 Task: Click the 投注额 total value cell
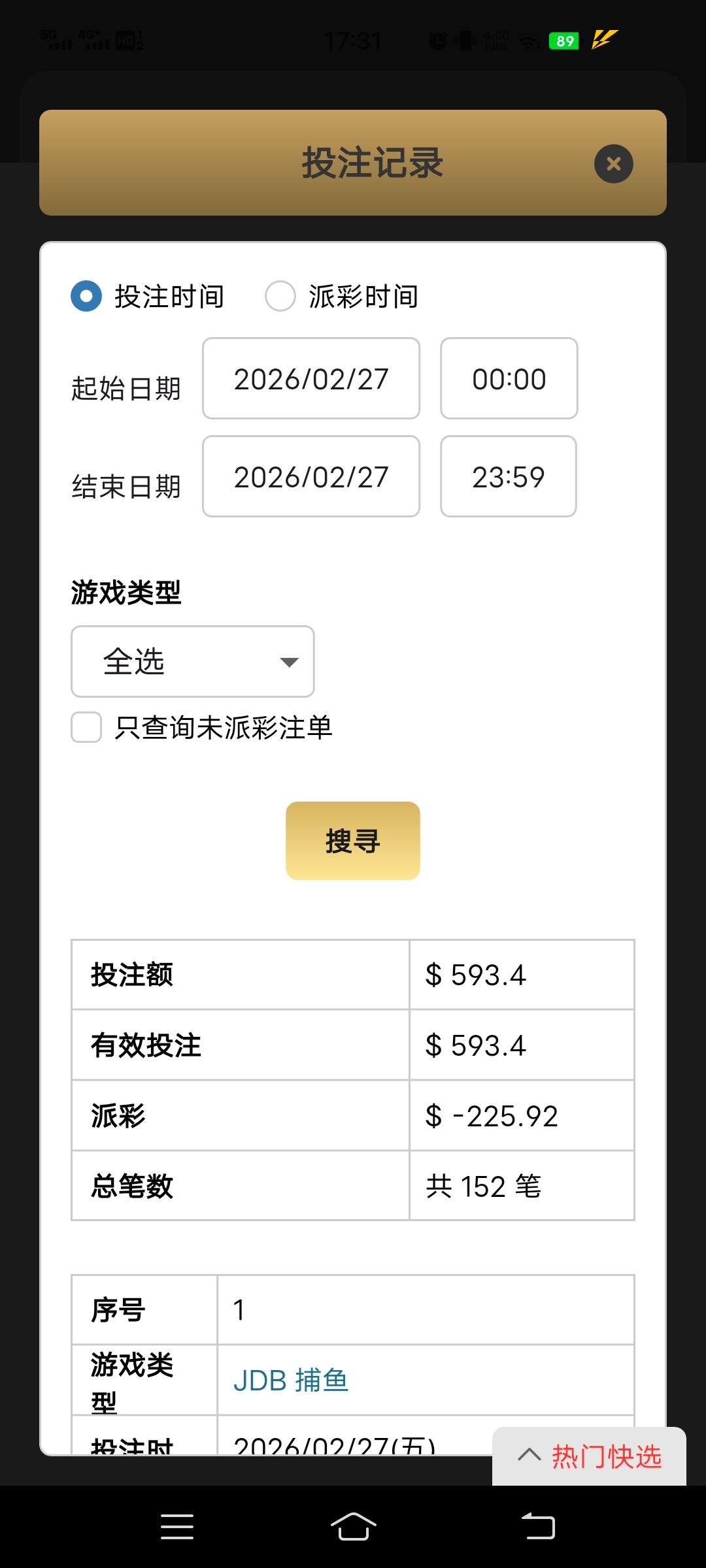[x=521, y=975]
